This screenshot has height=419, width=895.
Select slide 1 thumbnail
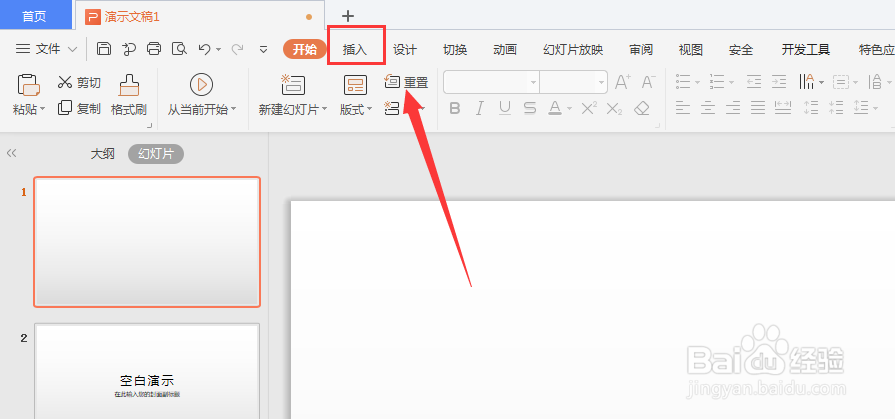click(x=147, y=242)
